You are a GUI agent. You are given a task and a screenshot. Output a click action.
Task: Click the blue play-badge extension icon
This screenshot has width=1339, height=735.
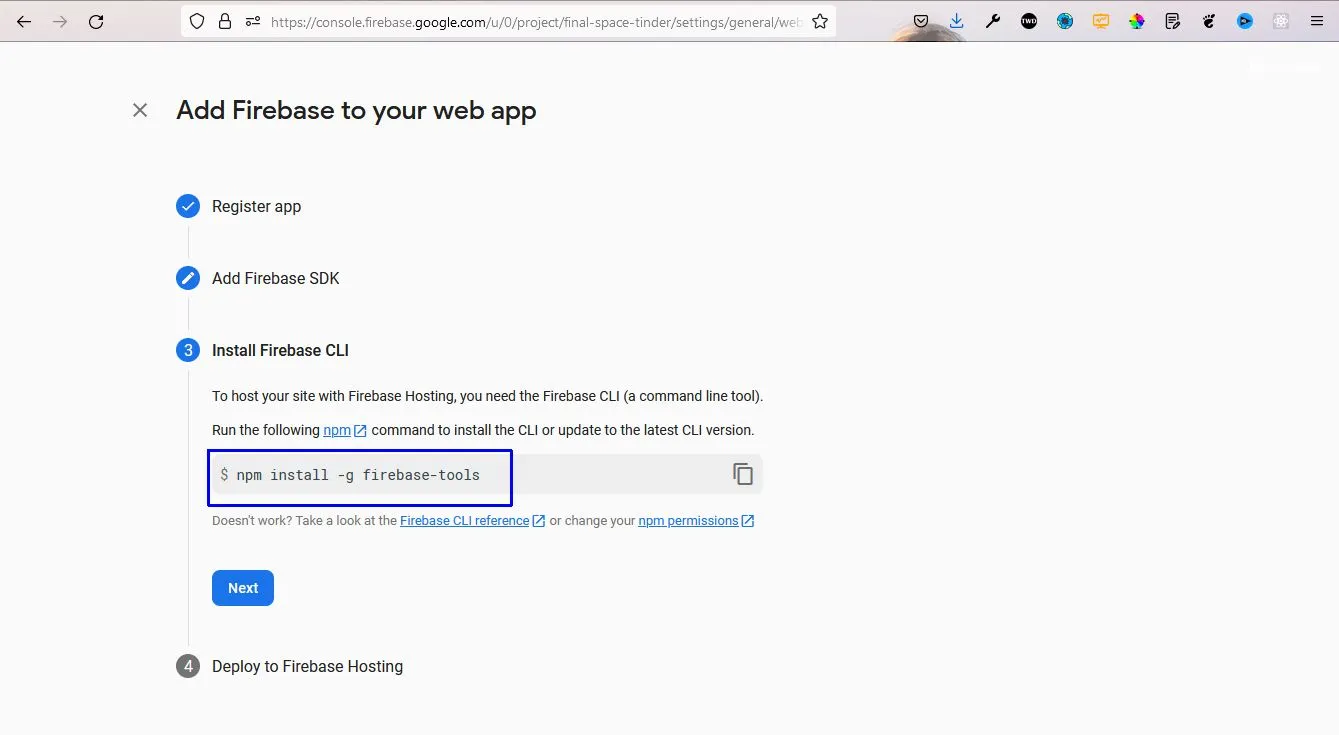(1245, 21)
